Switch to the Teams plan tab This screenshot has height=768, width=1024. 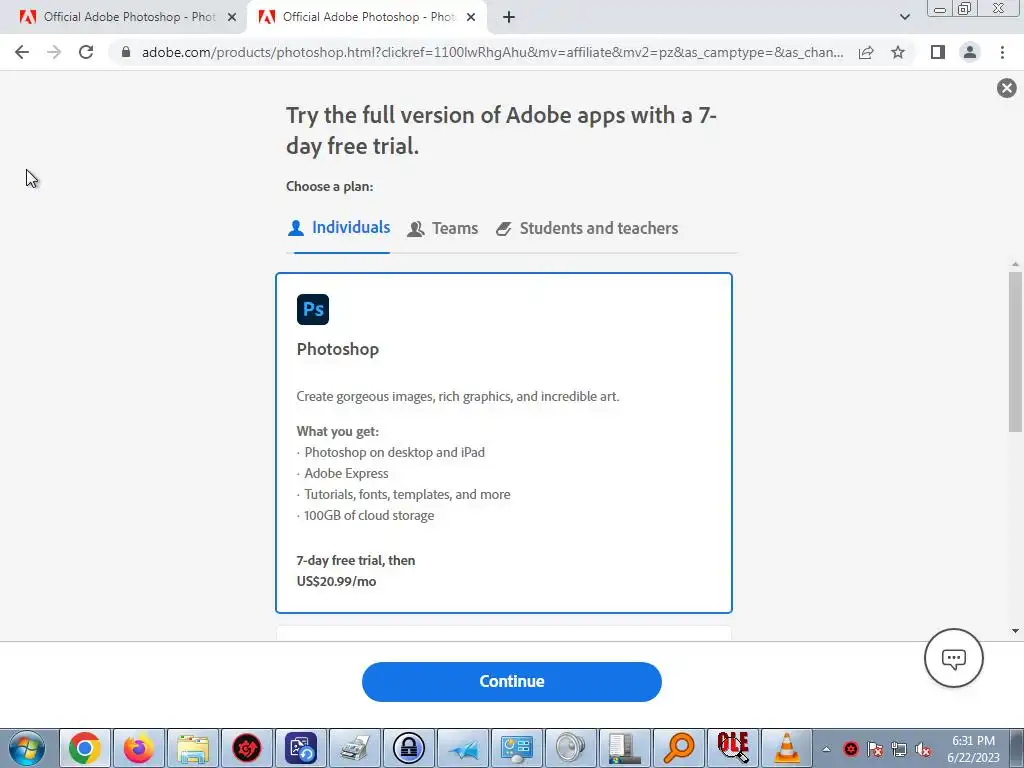[x=443, y=229]
